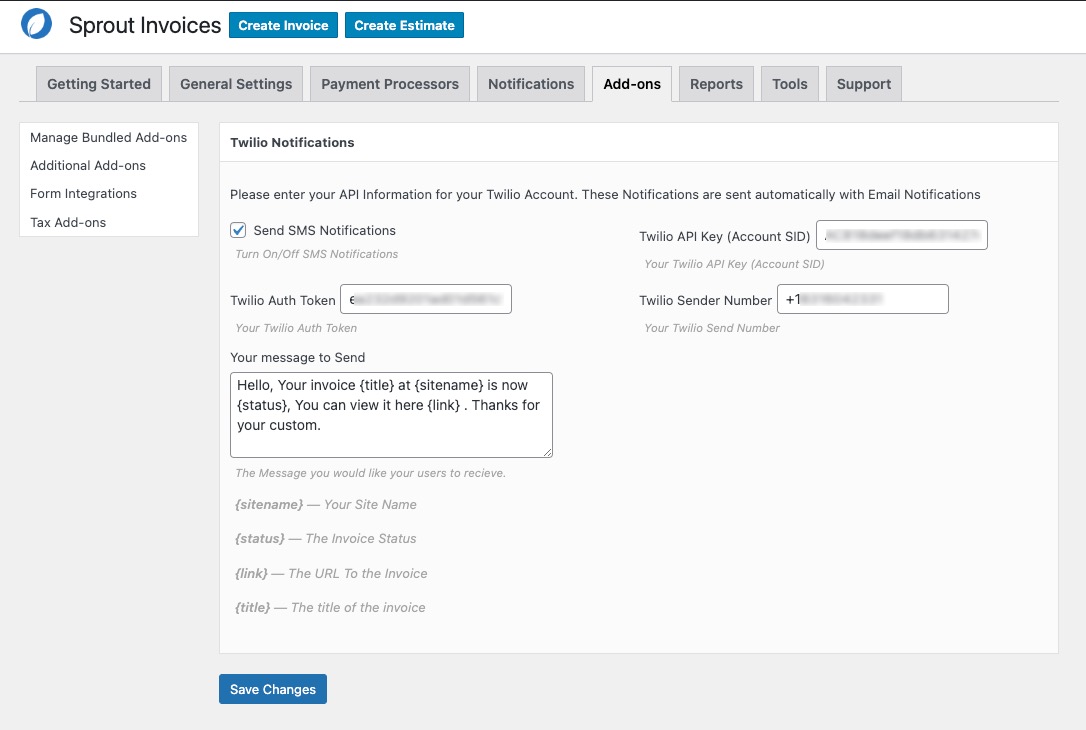Select Additional Add-ons in sidebar
Viewport: 1086px width, 730px height.
click(88, 165)
